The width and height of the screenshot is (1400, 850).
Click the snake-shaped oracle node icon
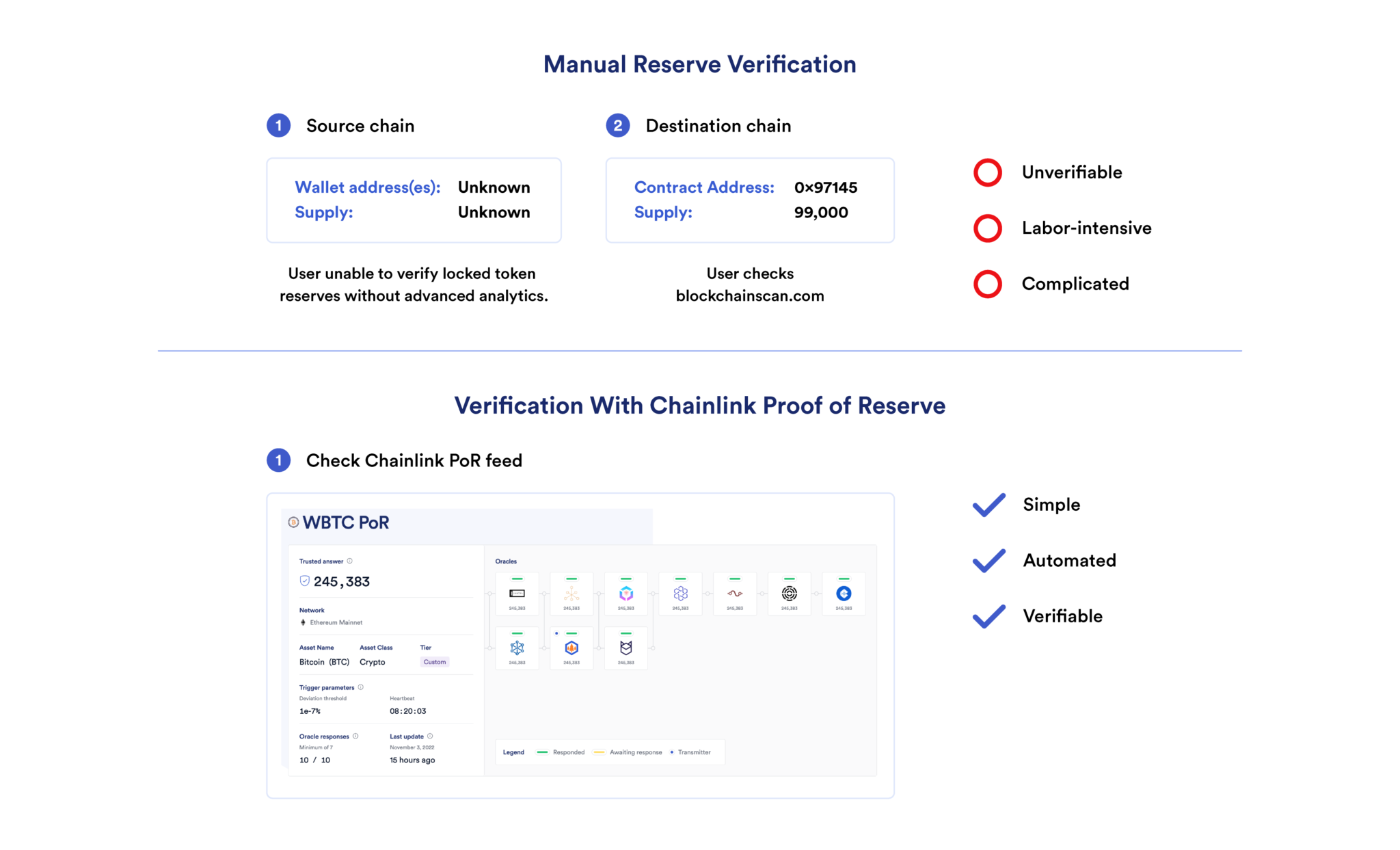click(736, 594)
